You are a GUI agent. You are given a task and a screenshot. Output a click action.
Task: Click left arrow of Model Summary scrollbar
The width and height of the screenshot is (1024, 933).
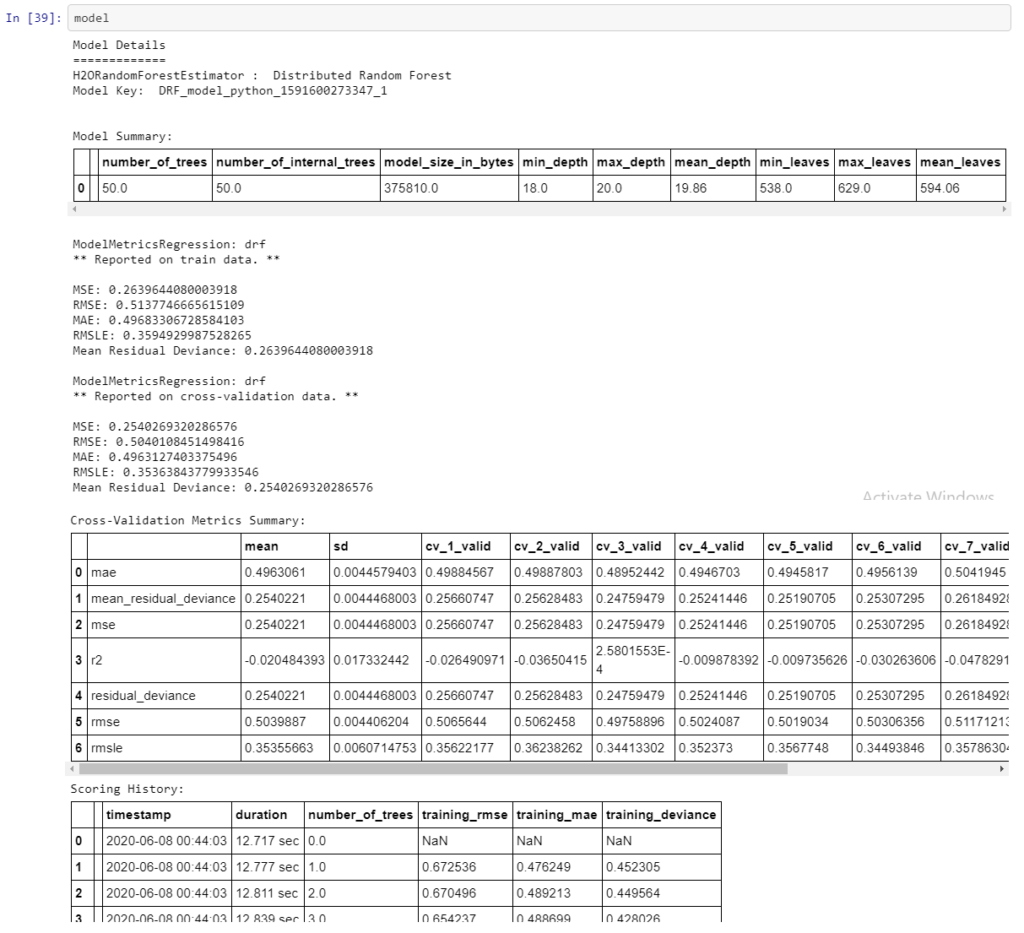74,209
